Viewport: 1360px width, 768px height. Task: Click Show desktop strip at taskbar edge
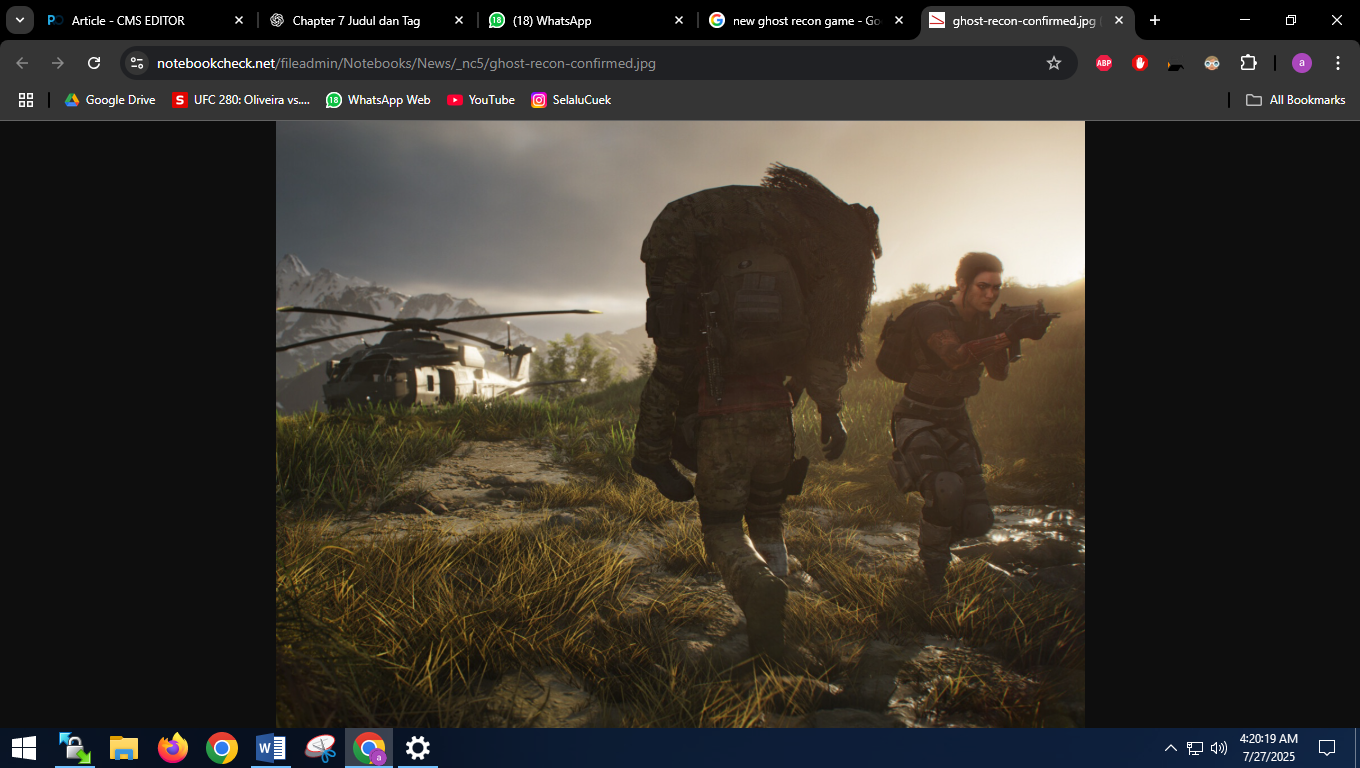coord(1357,748)
